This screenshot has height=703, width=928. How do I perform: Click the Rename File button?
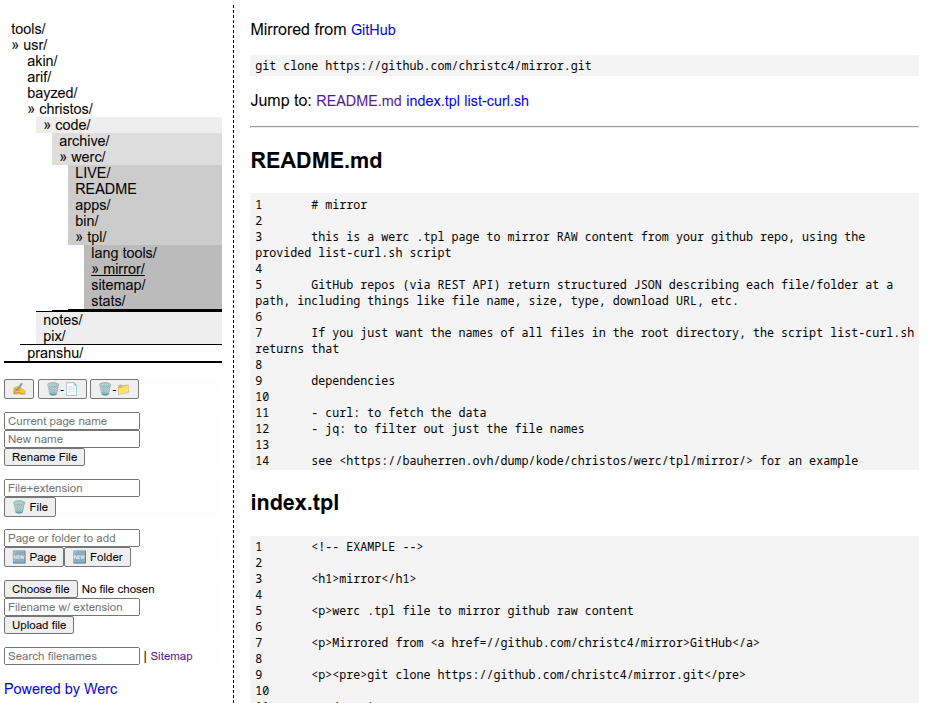click(44, 457)
